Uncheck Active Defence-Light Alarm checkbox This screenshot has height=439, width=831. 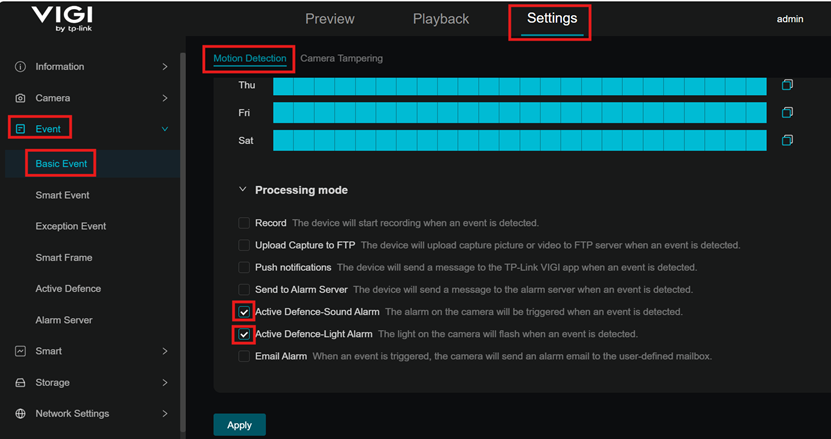pos(244,334)
